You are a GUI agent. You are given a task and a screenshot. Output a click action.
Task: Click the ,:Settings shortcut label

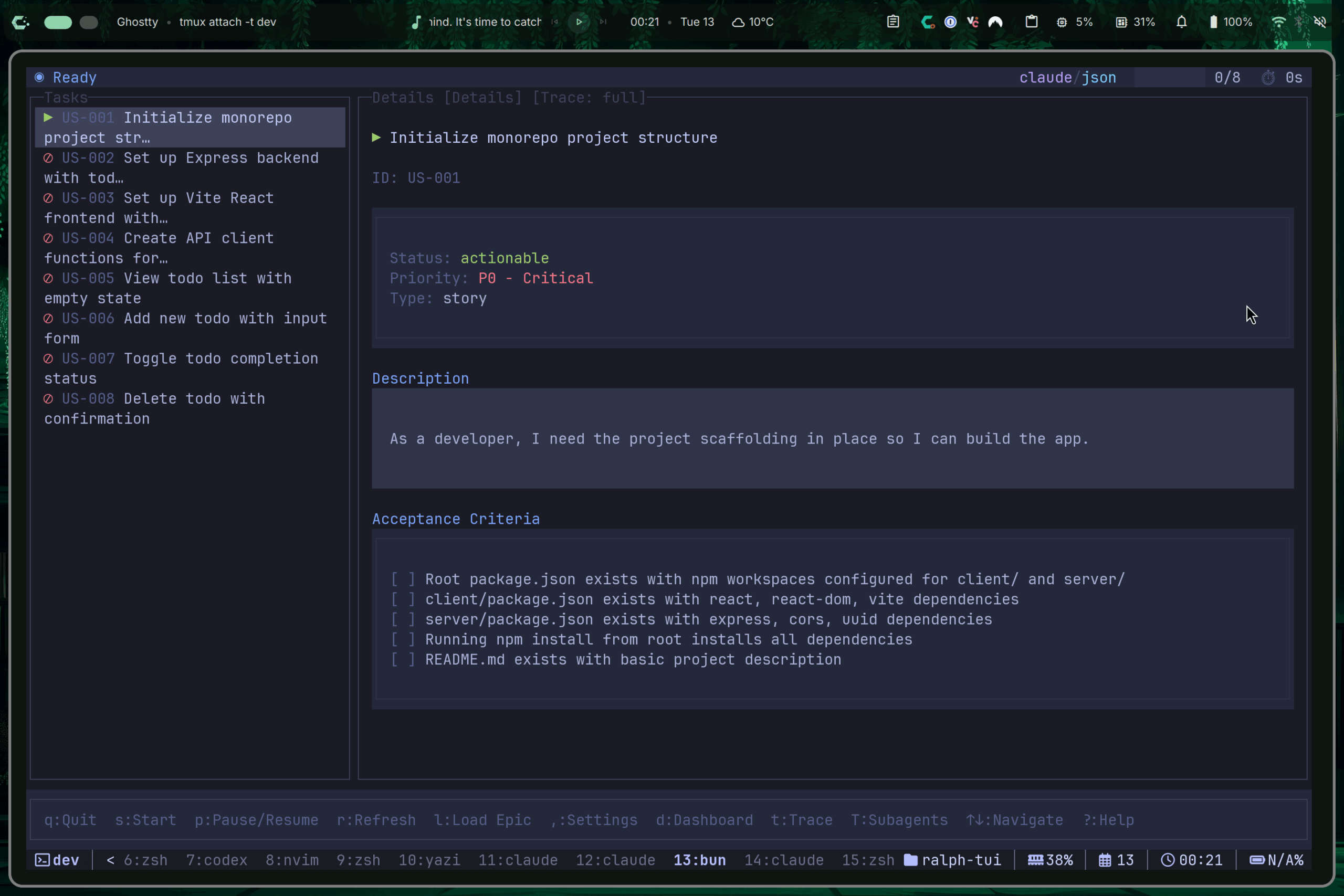[594, 820]
